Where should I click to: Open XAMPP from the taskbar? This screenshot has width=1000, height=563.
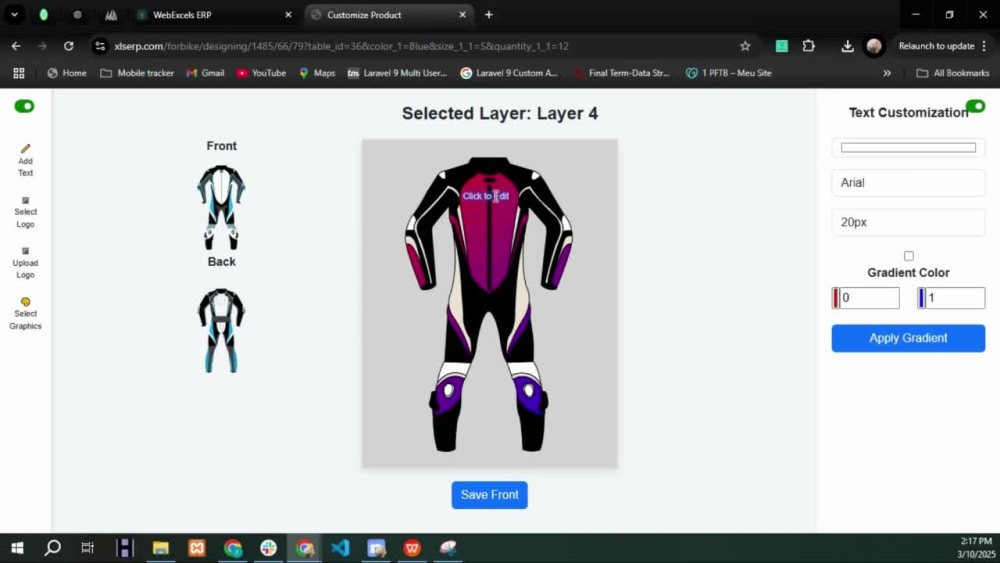point(196,548)
